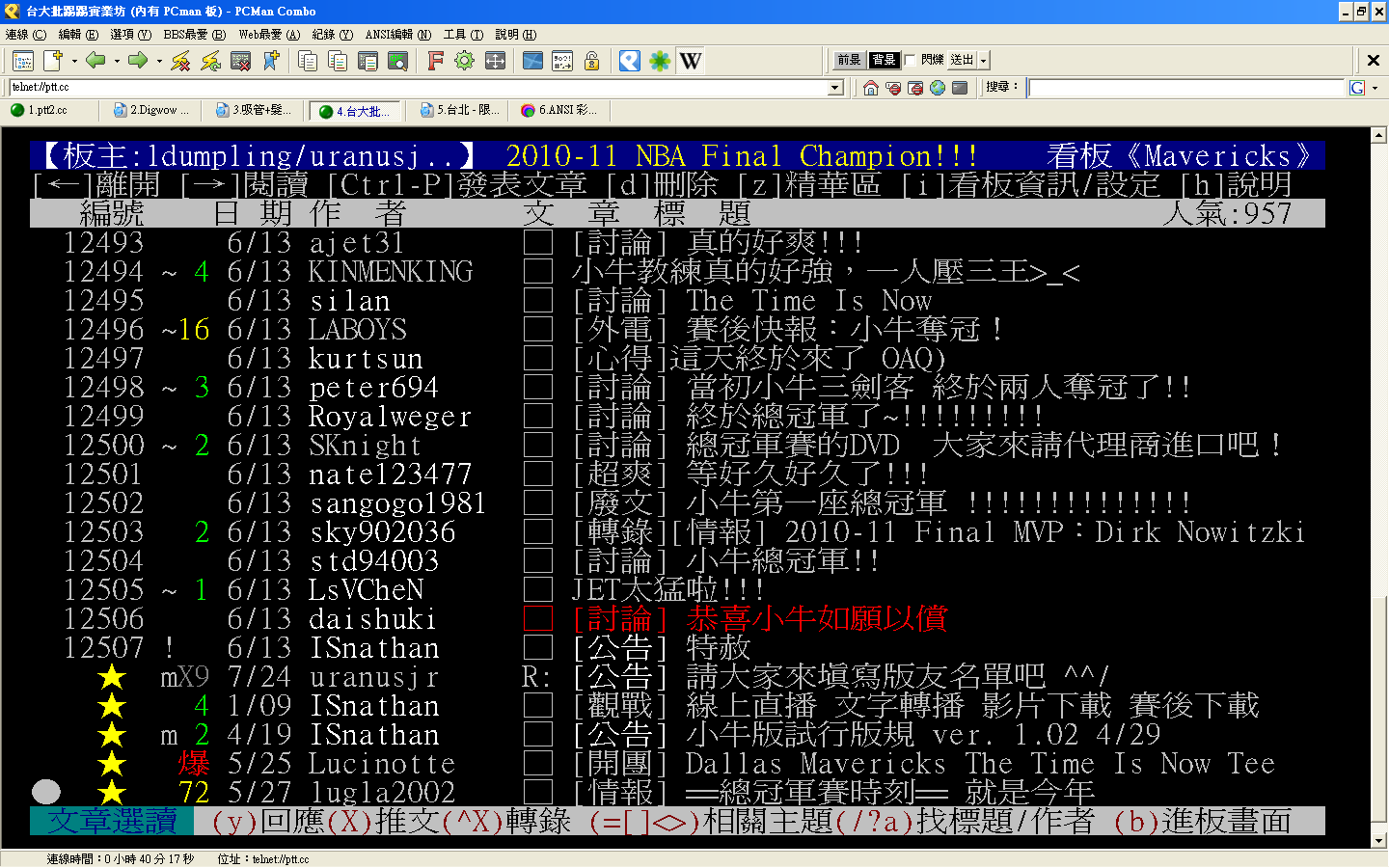Click the globe icon beside address bar

(938, 88)
